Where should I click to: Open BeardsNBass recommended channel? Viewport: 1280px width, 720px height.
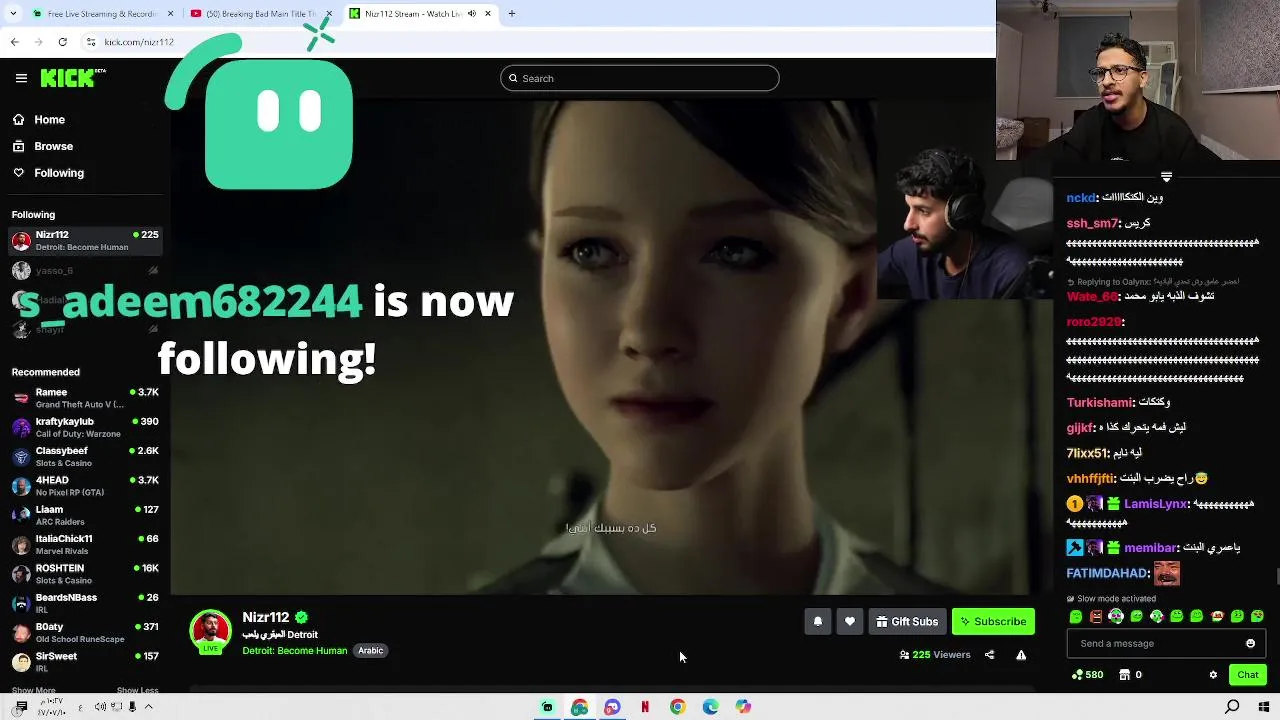[85, 603]
